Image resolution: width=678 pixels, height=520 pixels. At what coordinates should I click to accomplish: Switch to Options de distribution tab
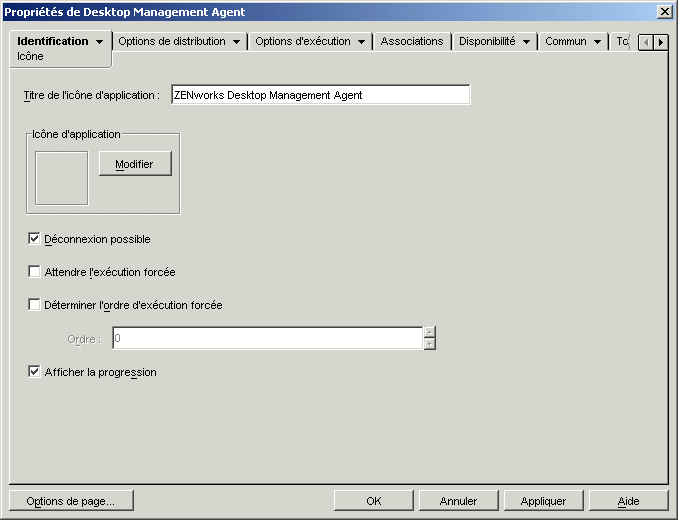[x=172, y=41]
